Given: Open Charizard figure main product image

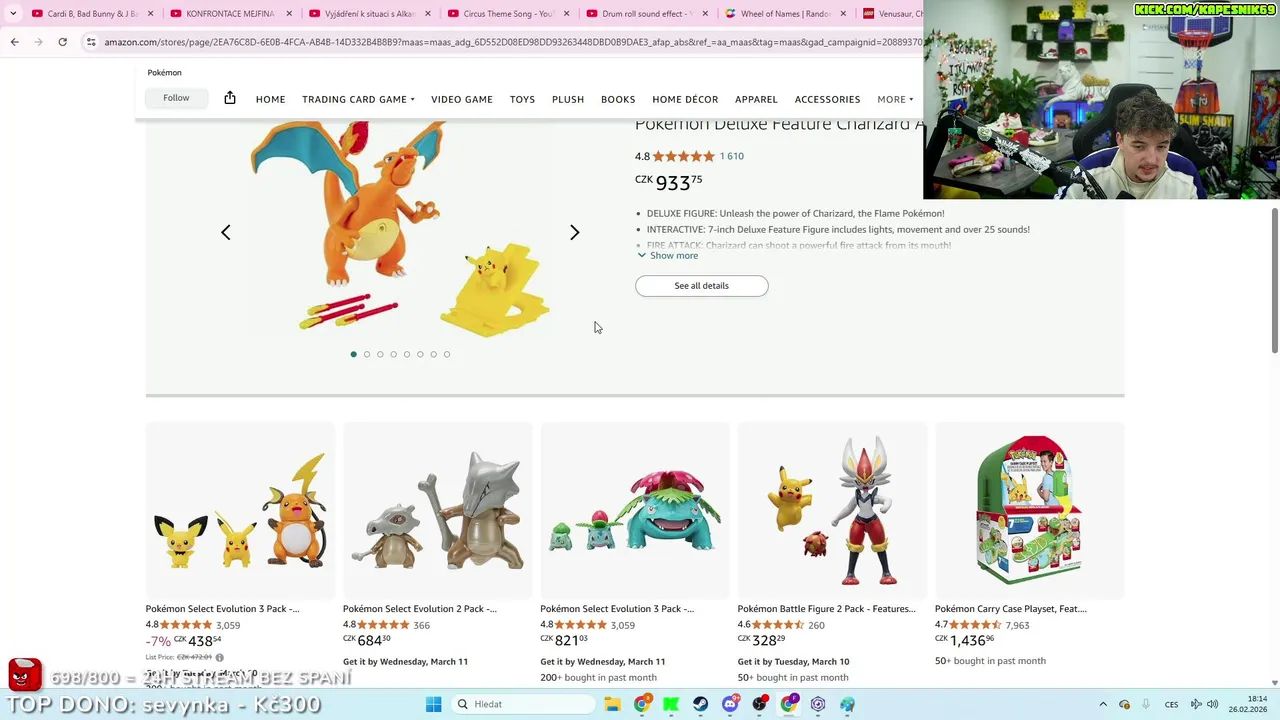Looking at the screenshot, I should [400, 230].
